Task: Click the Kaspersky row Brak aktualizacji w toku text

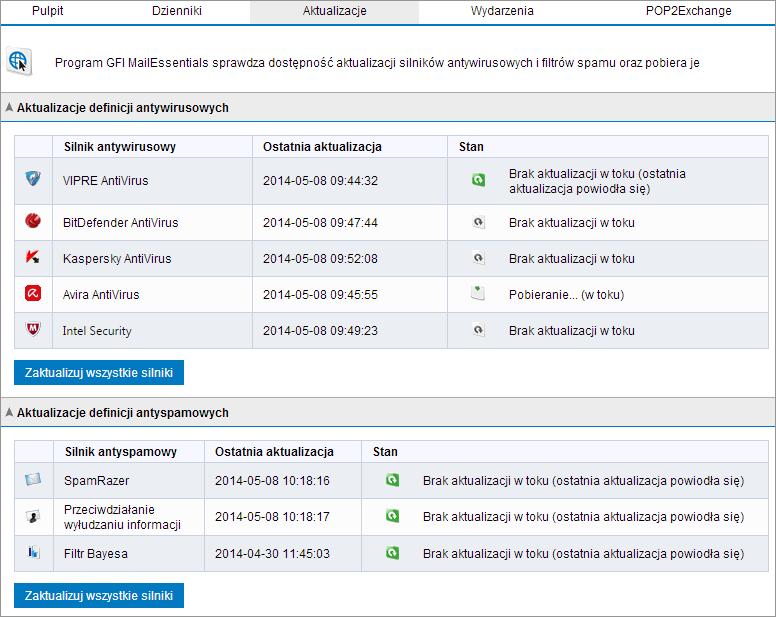Action: pos(572,259)
